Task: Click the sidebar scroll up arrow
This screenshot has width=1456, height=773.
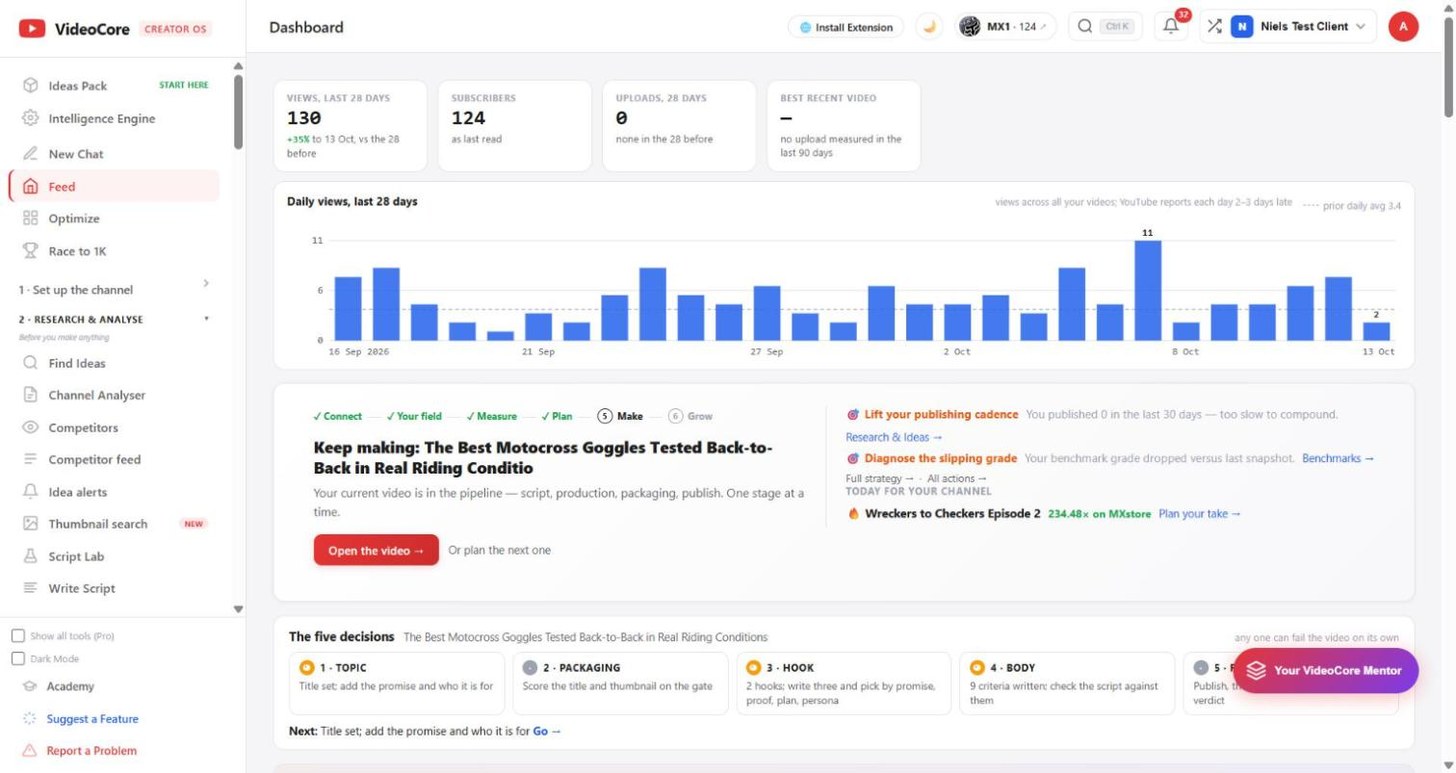Action: (x=238, y=66)
